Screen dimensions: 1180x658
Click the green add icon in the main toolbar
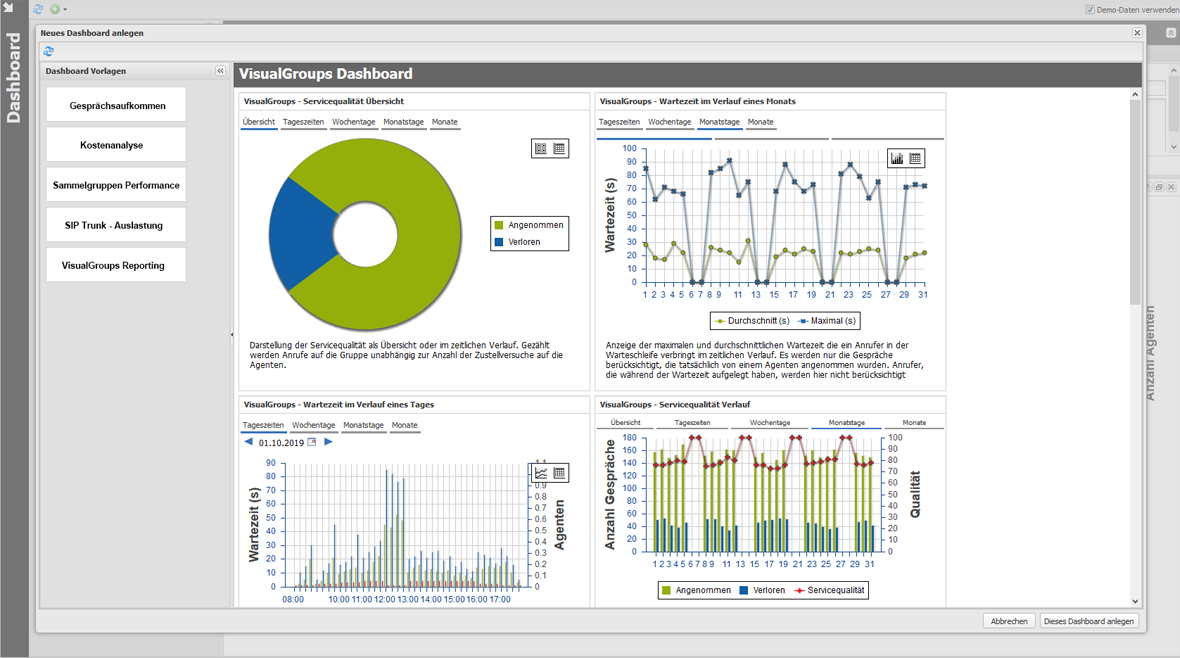(x=55, y=9)
